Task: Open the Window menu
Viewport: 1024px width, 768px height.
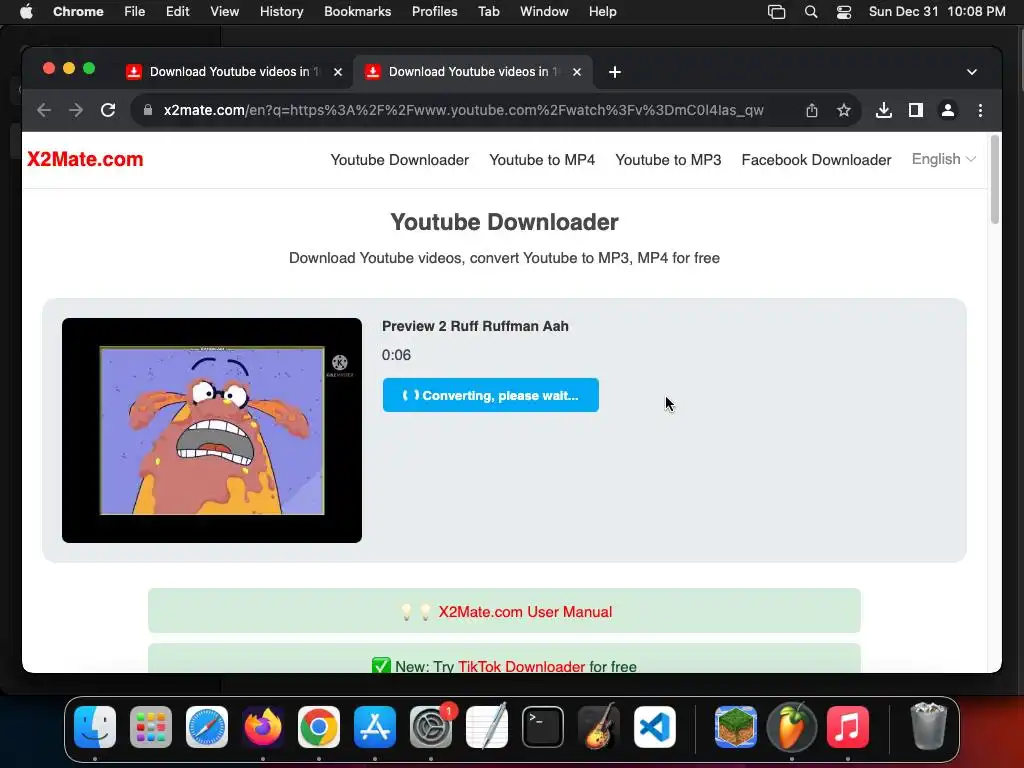Action: tap(544, 12)
